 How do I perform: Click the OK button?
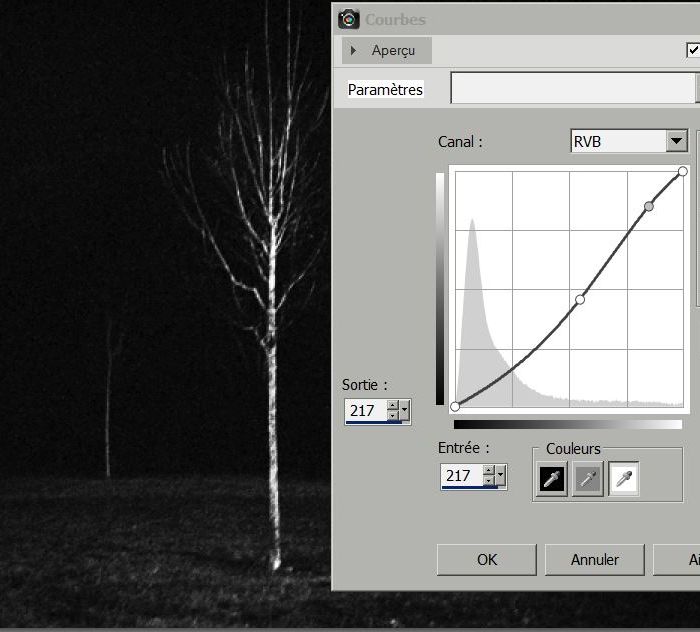[487, 560]
